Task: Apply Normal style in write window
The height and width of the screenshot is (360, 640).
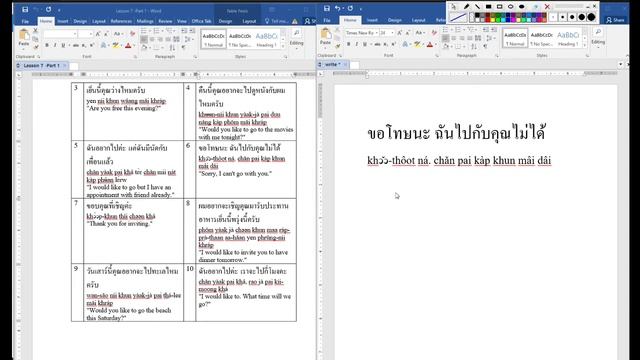Action: (x=515, y=38)
